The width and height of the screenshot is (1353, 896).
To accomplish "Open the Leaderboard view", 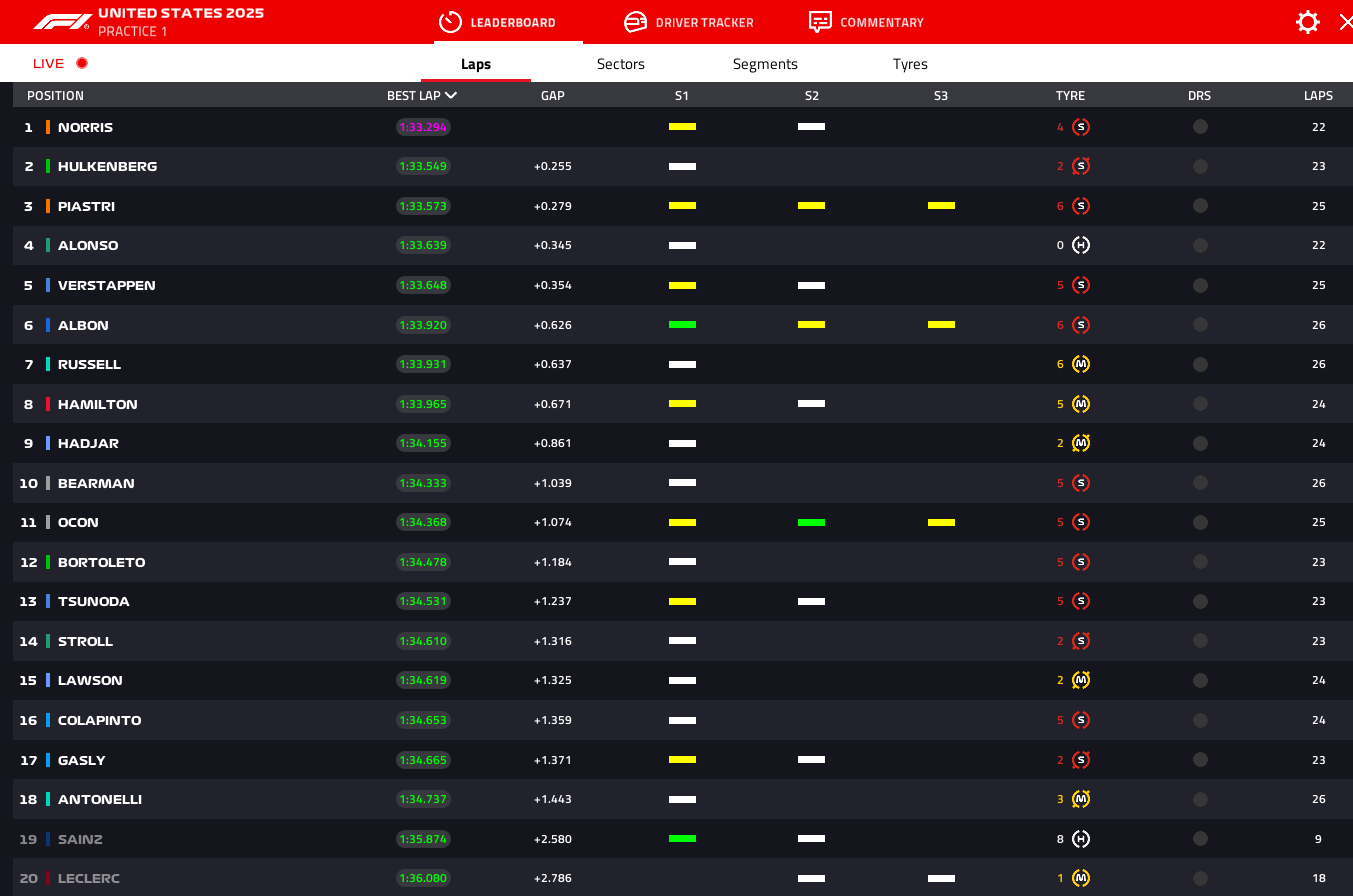I will point(497,22).
